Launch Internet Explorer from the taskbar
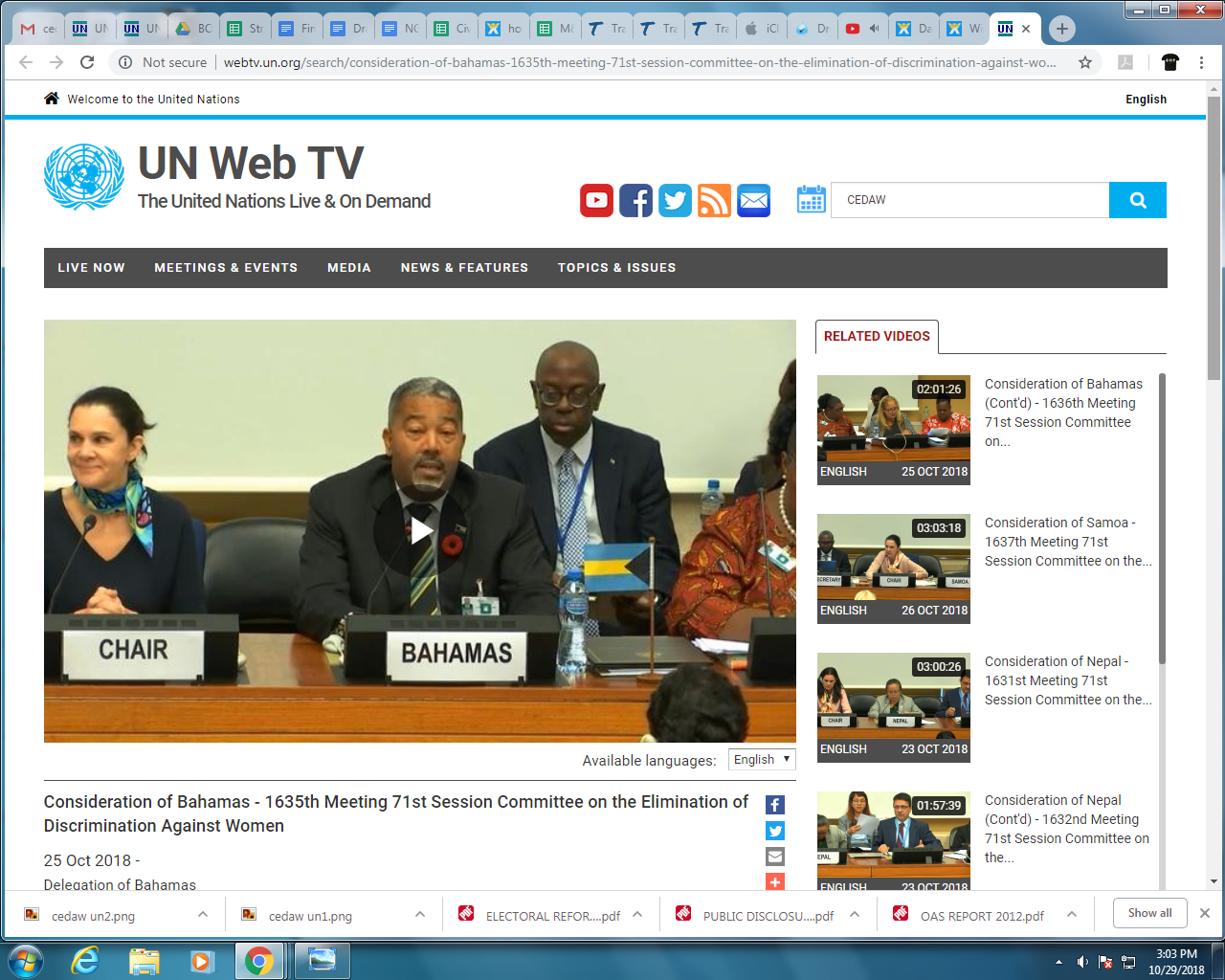The width and height of the screenshot is (1225, 980). coord(86,960)
